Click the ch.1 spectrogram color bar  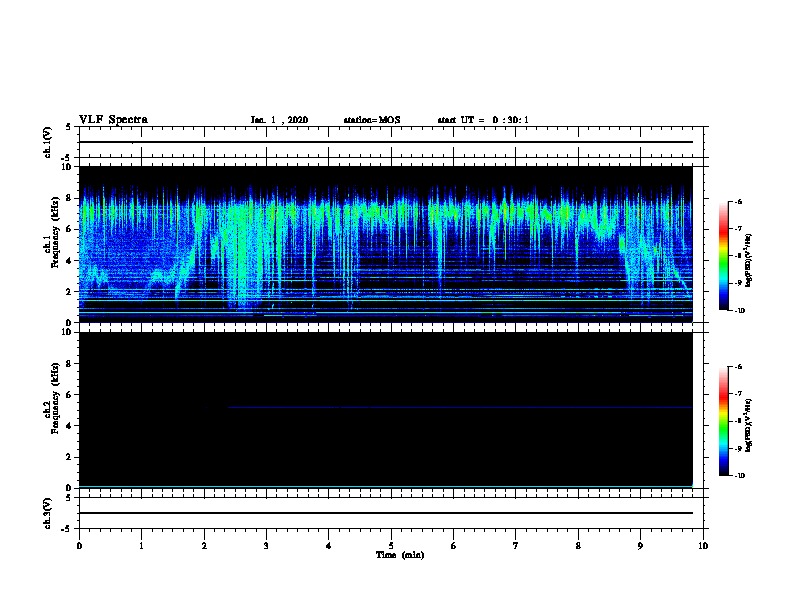point(723,256)
